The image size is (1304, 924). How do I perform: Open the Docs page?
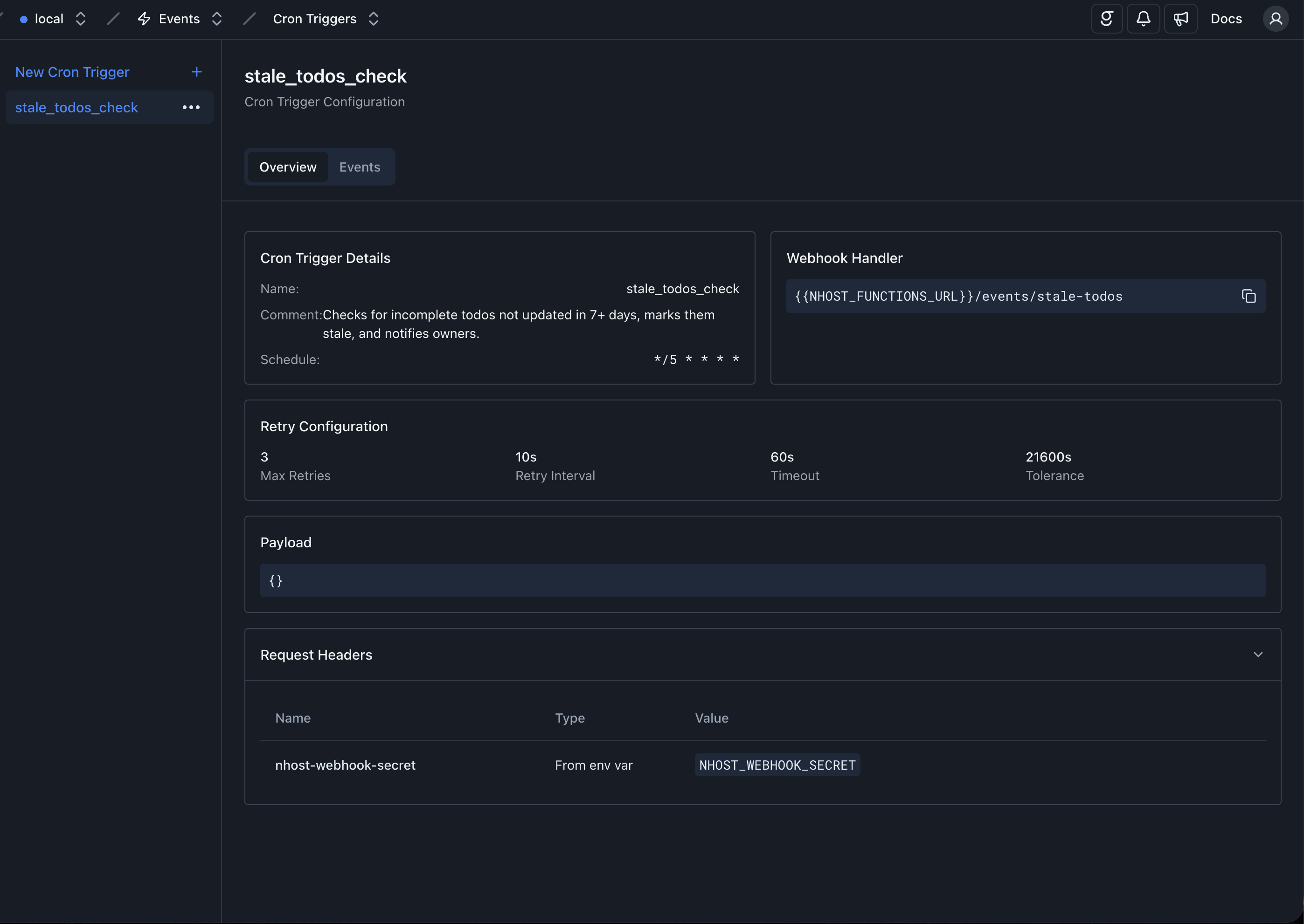1227,18
